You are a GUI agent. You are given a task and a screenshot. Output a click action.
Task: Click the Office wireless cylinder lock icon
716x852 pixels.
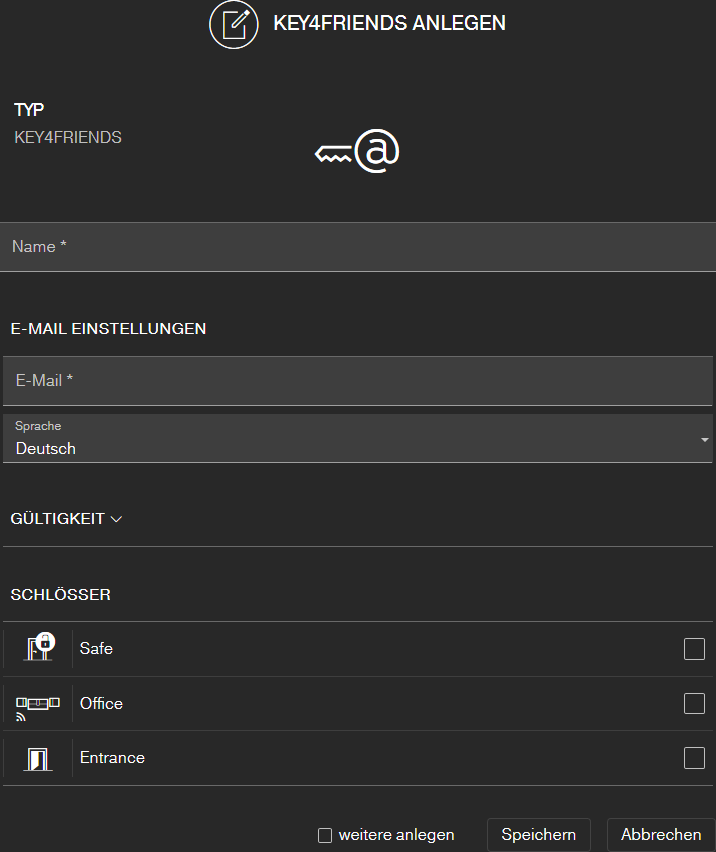click(38, 704)
